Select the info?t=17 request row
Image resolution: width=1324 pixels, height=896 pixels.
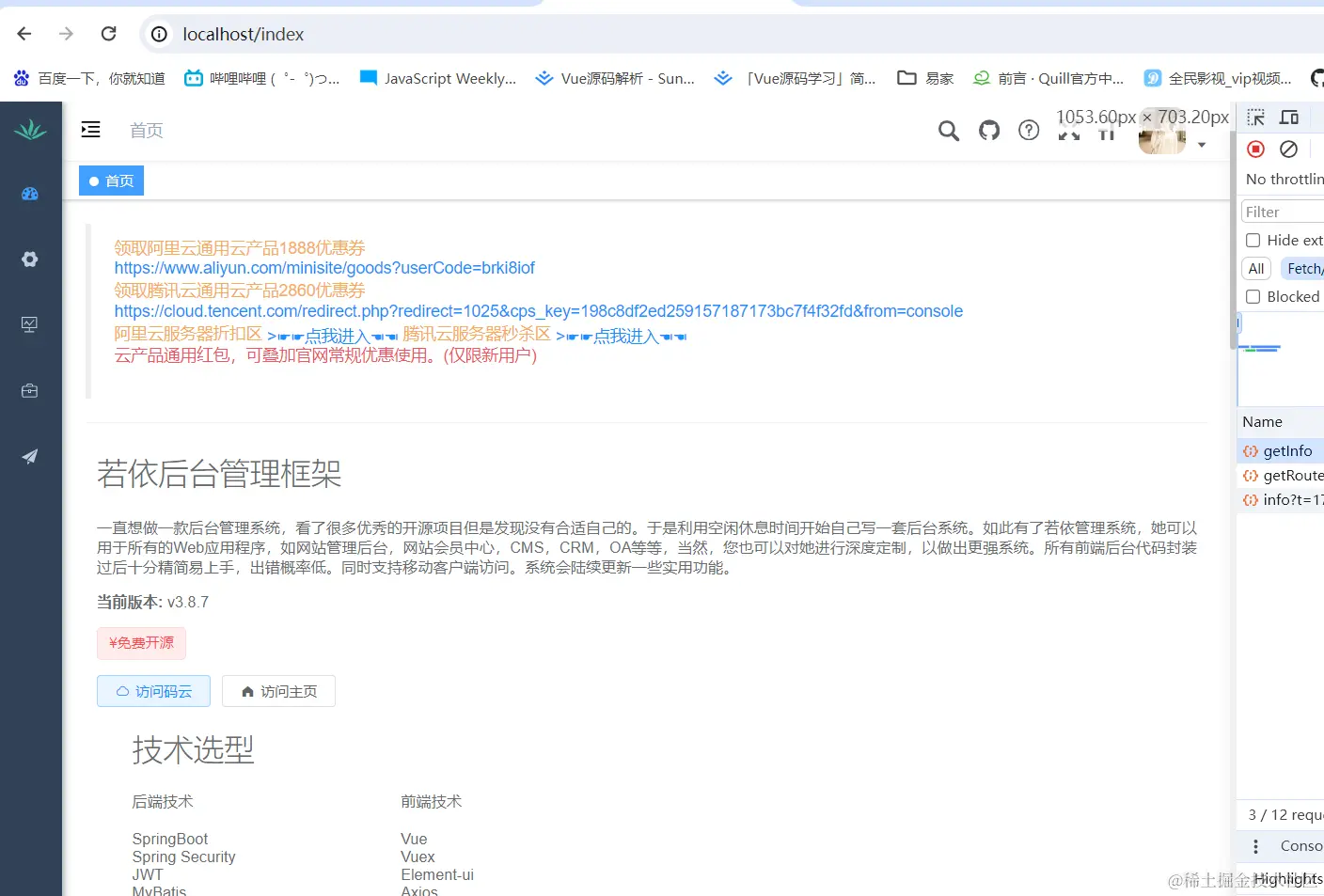pos(1280,500)
